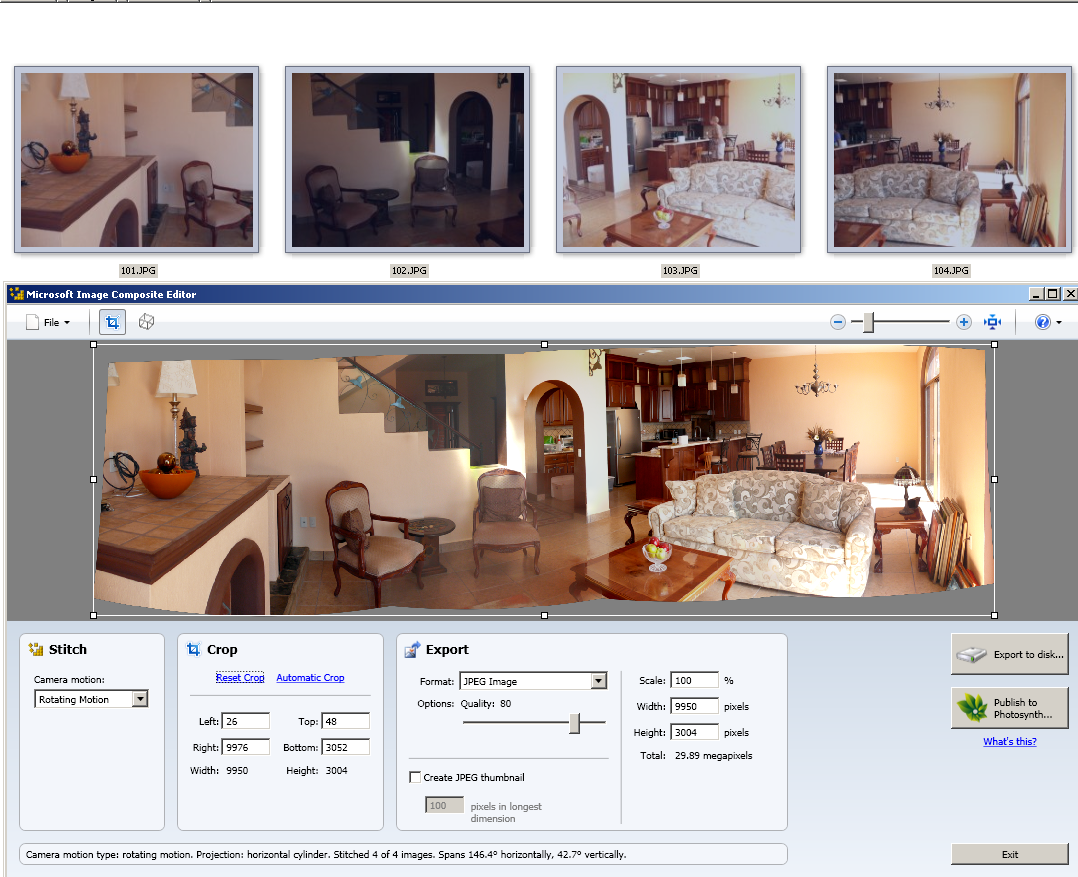1078x877 pixels.
Task: Click the top-center crop handle
Action: [x=544, y=344]
